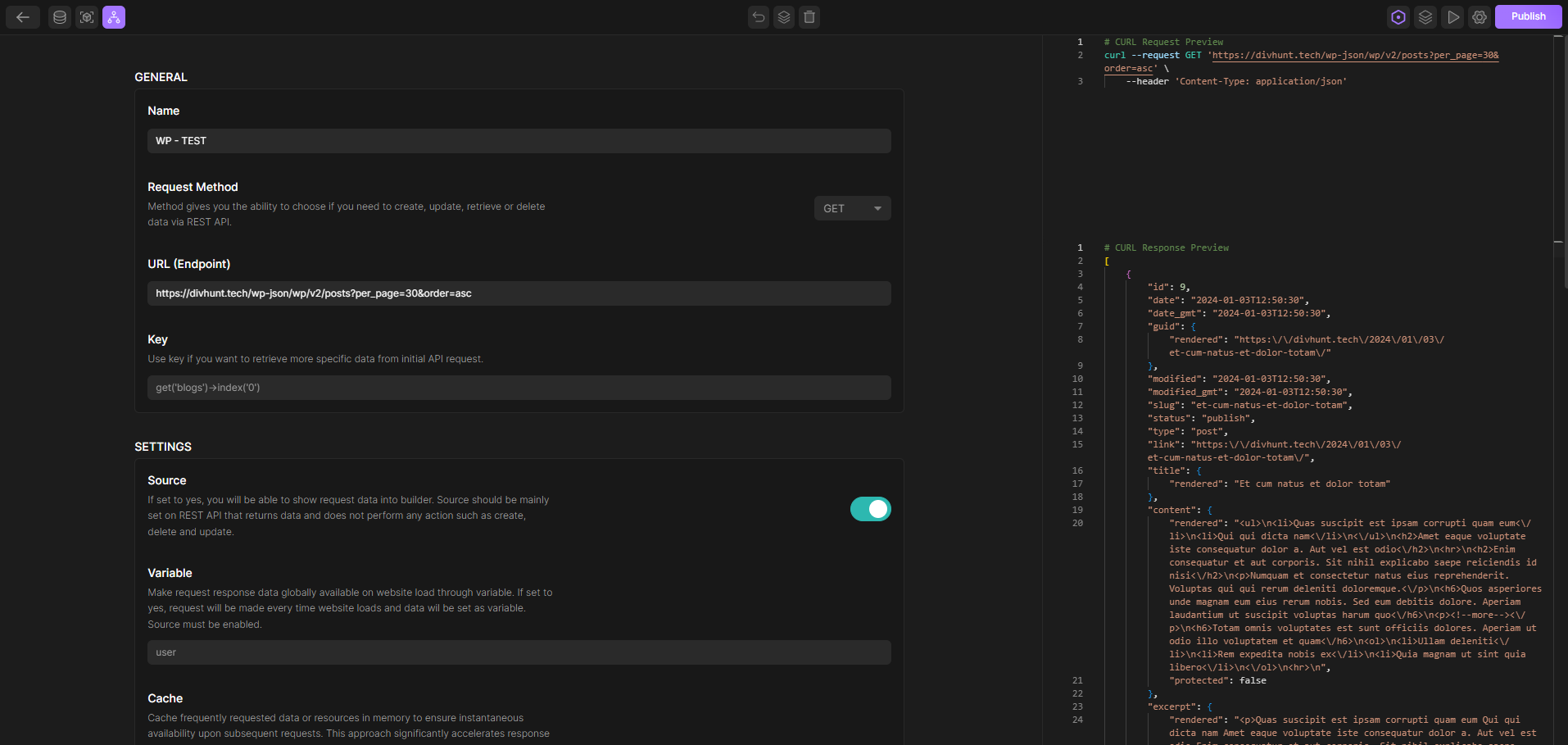Open the GET request method dropdown
1568x745 pixels.
(852, 208)
